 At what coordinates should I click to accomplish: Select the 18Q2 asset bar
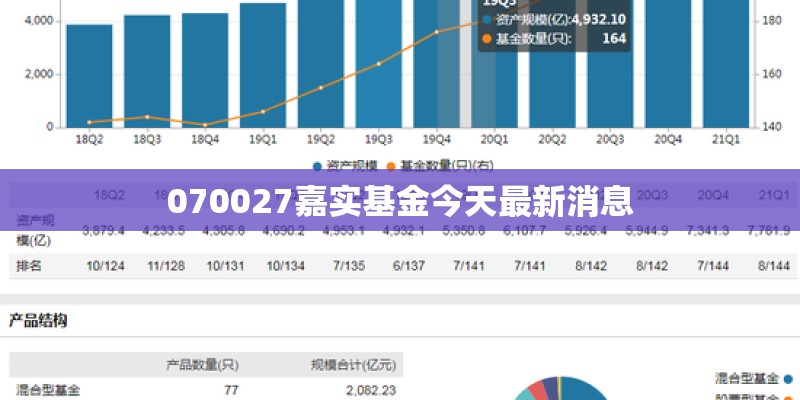[89, 76]
